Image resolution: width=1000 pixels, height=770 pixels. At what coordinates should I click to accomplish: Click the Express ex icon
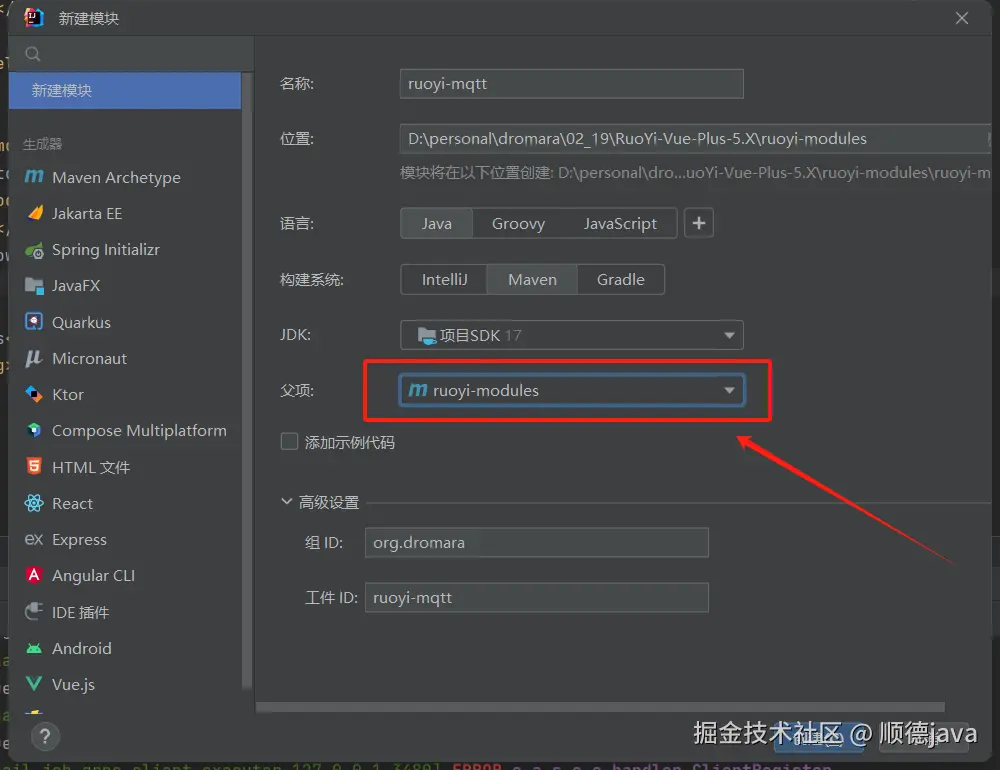pyautogui.click(x=34, y=540)
